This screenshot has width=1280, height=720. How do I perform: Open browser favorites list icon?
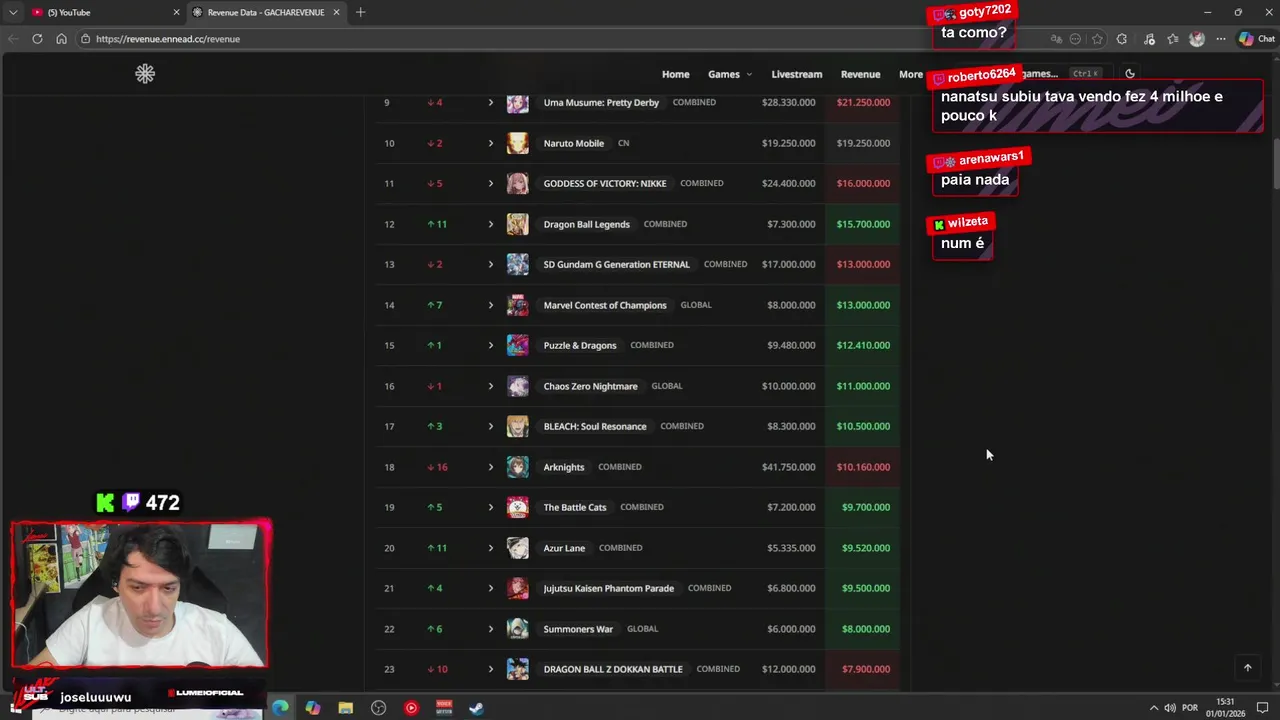click(x=1173, y=39)
